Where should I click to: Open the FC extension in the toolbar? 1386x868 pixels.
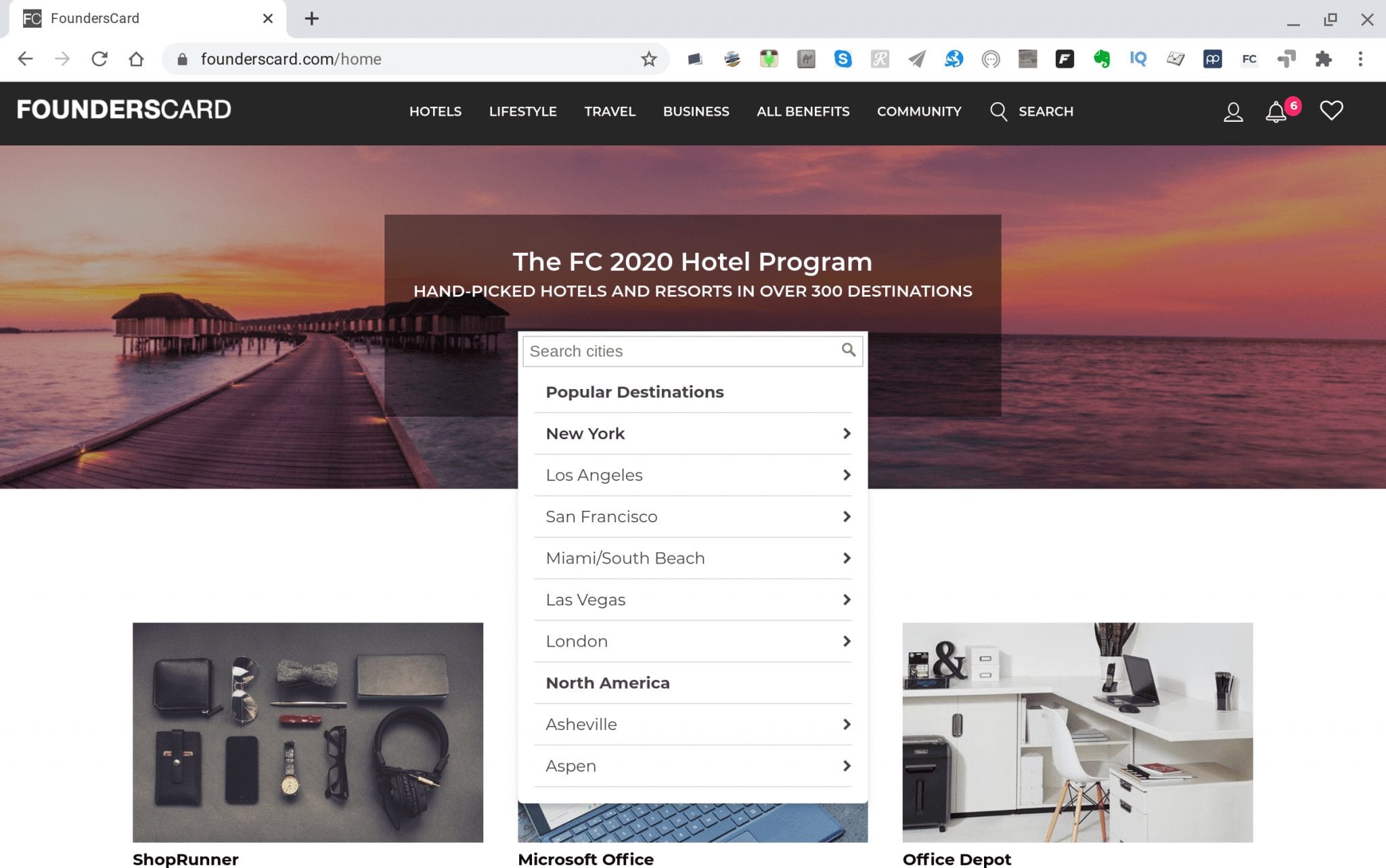pyautogui.click(x=1249, y=59)
